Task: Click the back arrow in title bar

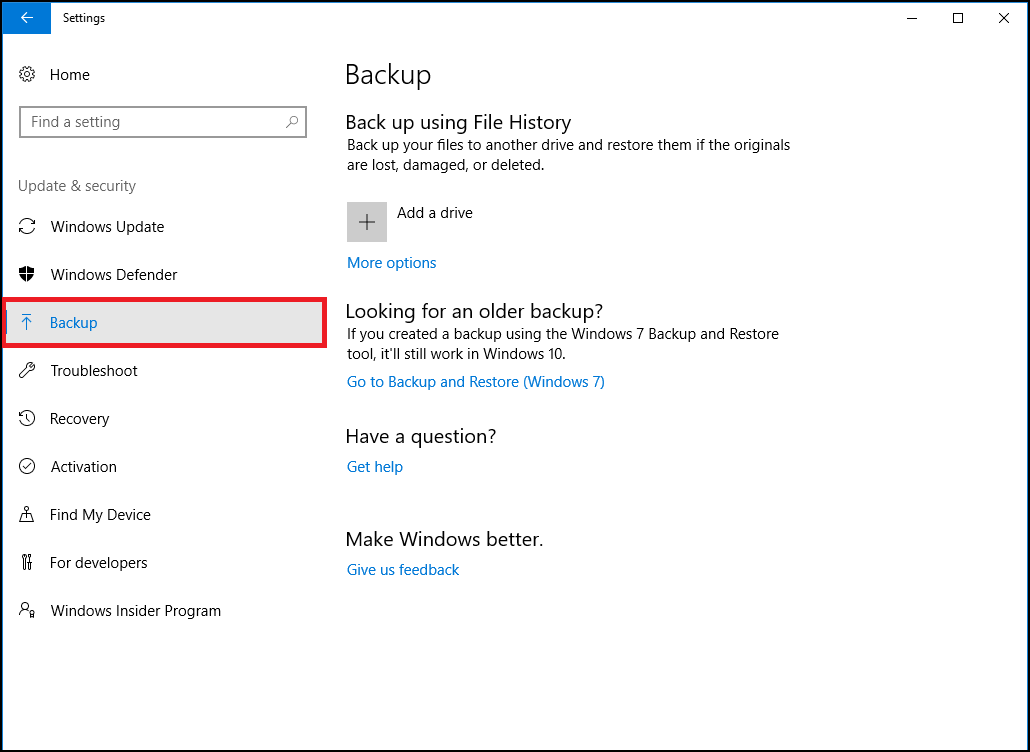Action: (27, 18)
